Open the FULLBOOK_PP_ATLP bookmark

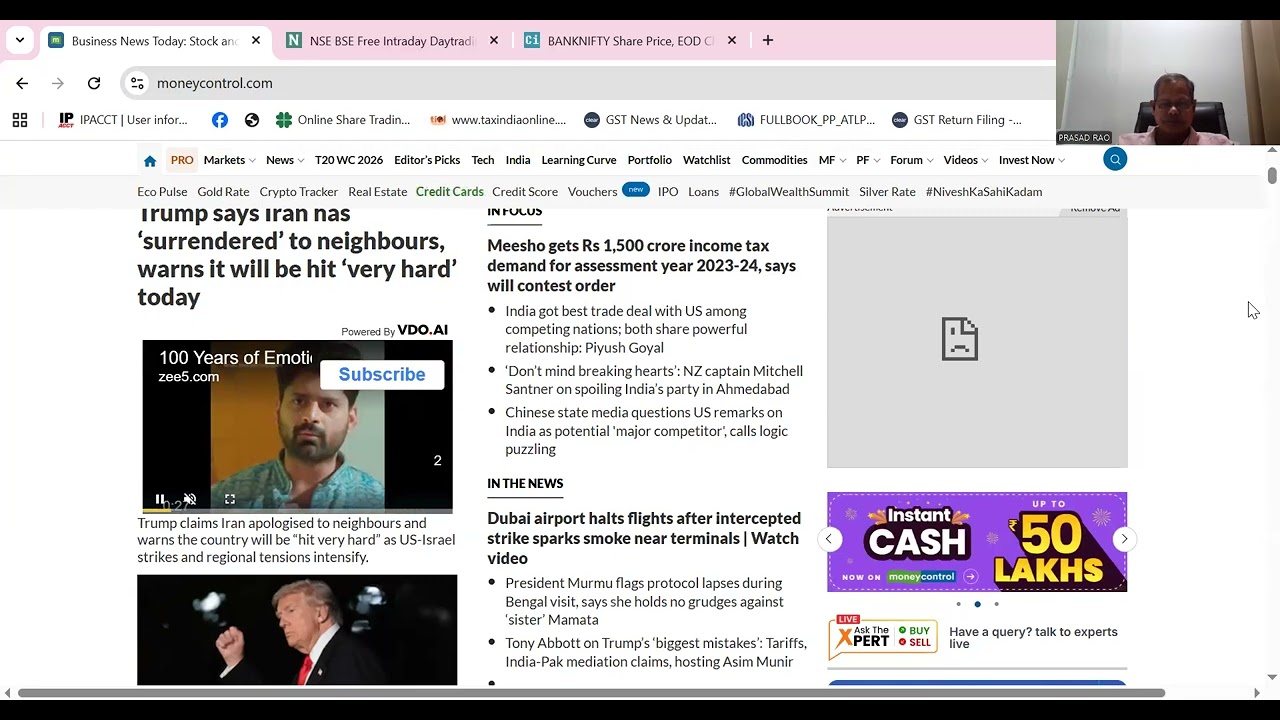pyautogui.click(x=806, y=120)
